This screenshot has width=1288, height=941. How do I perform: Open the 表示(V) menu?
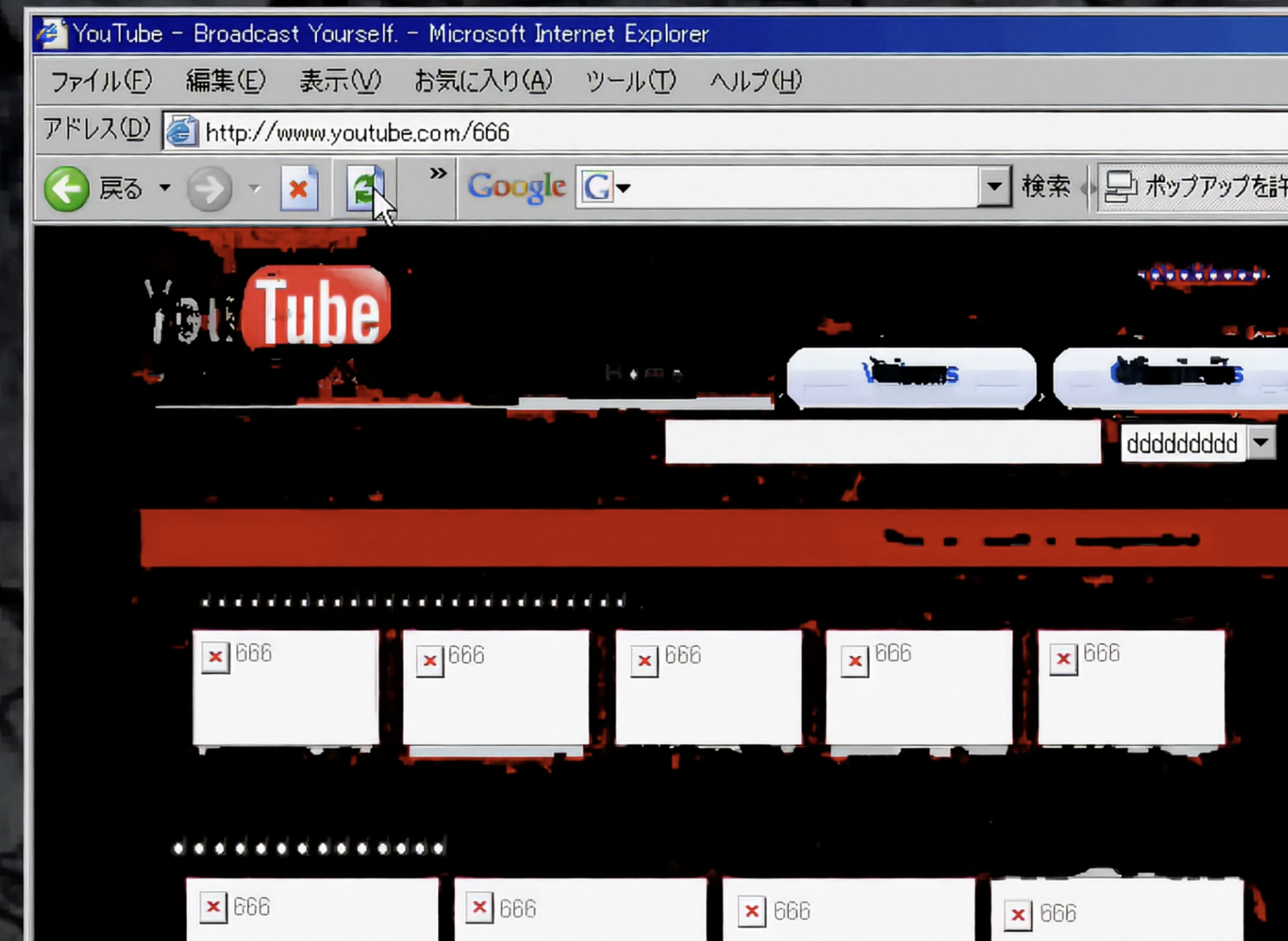click(x=340, y=80)
